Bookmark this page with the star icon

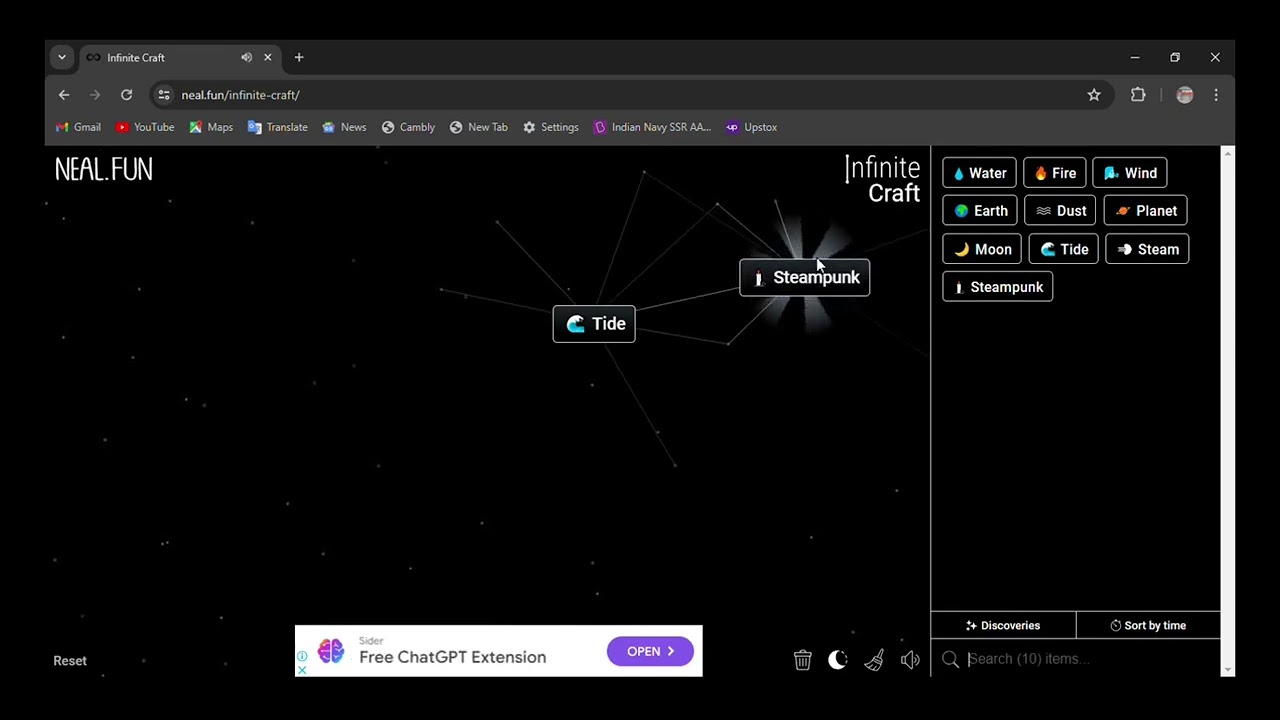click(1094, 95)
